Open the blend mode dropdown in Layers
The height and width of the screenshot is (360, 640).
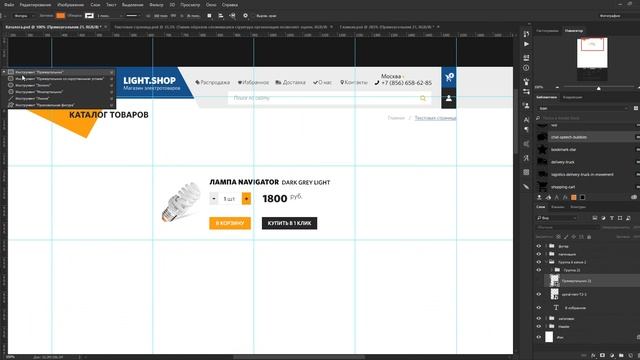click(568, 227)
